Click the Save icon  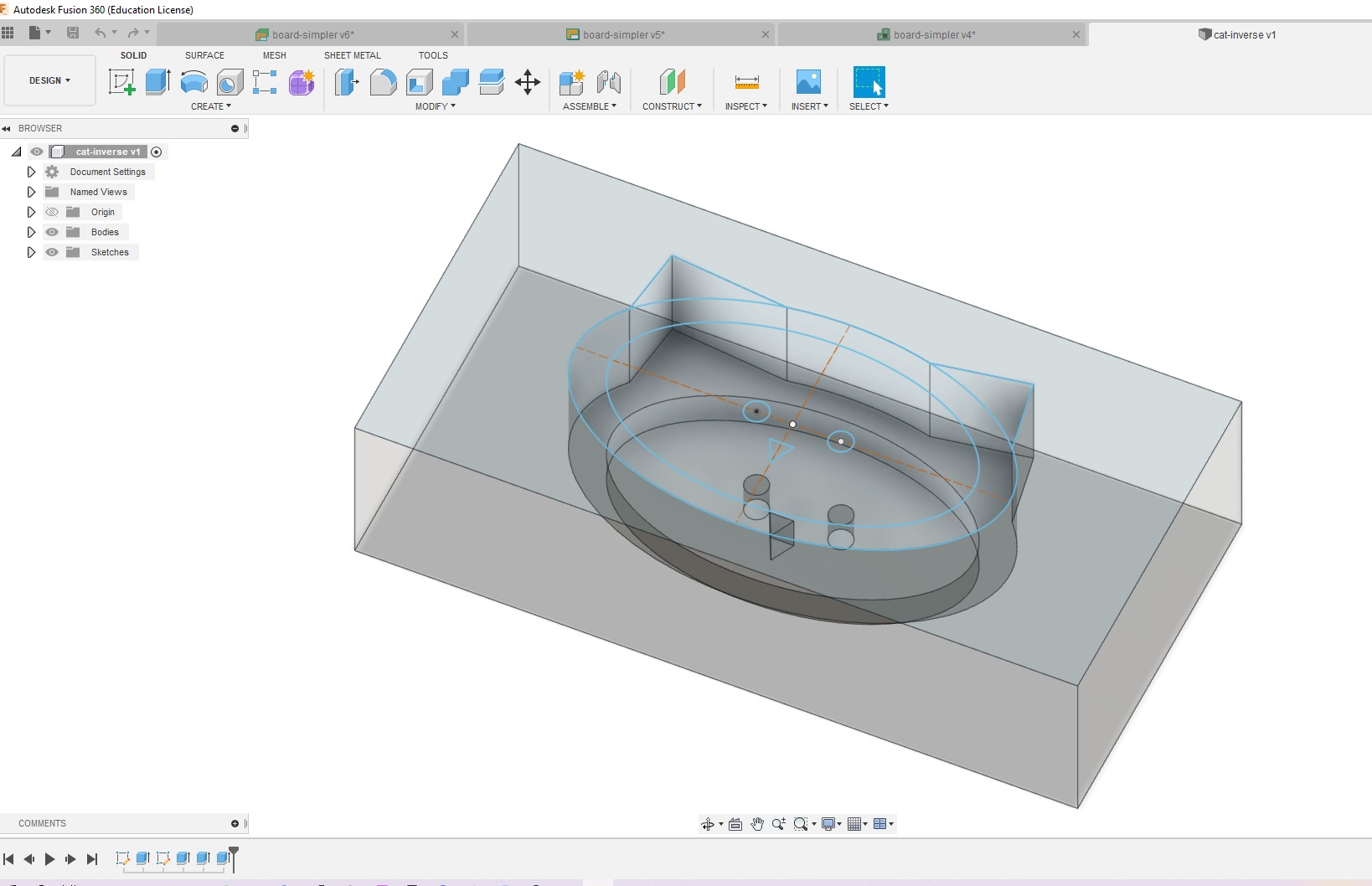[73, 33]
